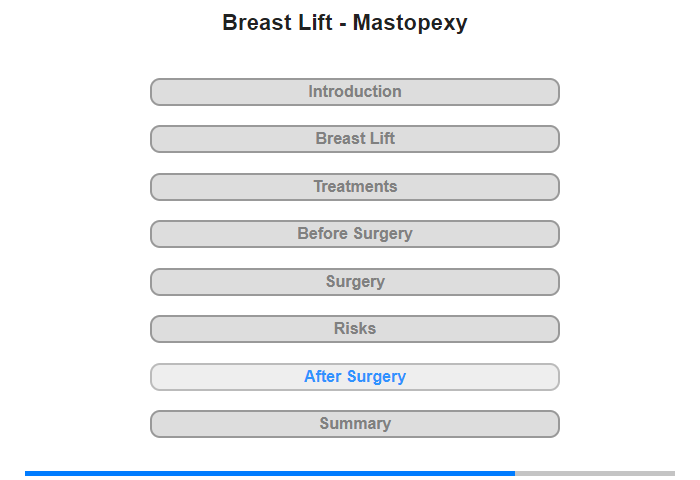Click the blue filled progress bar portion
This screenshot has width=700, height=480.
point(270,473)
